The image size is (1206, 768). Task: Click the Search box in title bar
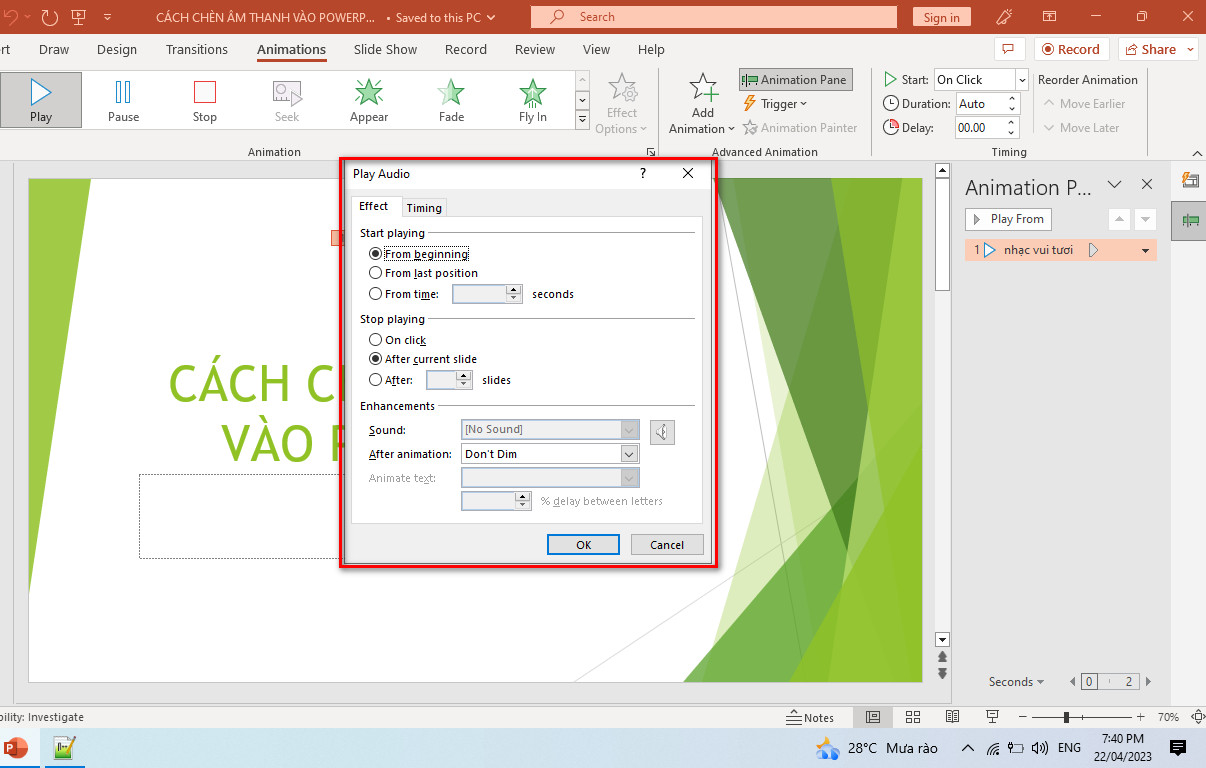pos(713,17)
